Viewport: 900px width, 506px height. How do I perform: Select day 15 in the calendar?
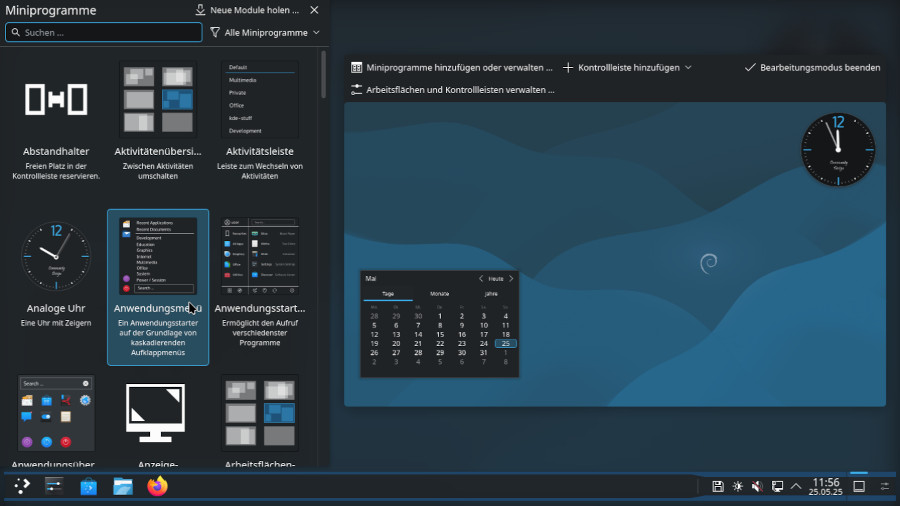click(440, 334)
